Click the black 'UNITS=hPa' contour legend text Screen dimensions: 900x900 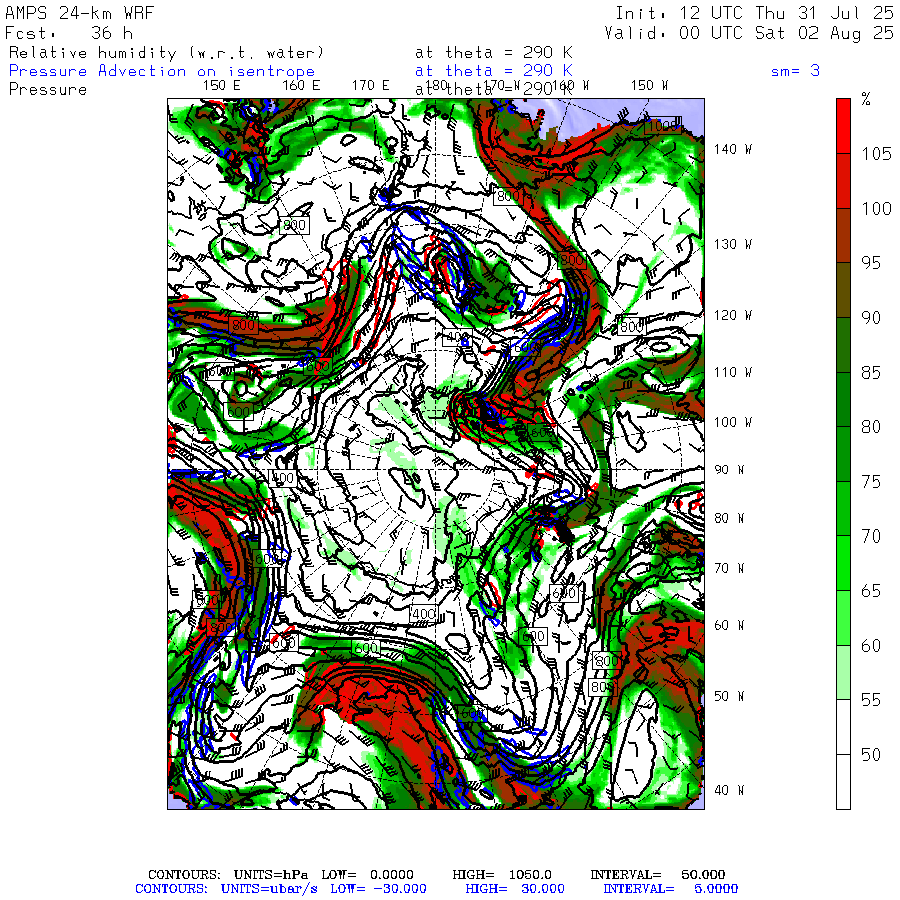(x=270, y=875)
